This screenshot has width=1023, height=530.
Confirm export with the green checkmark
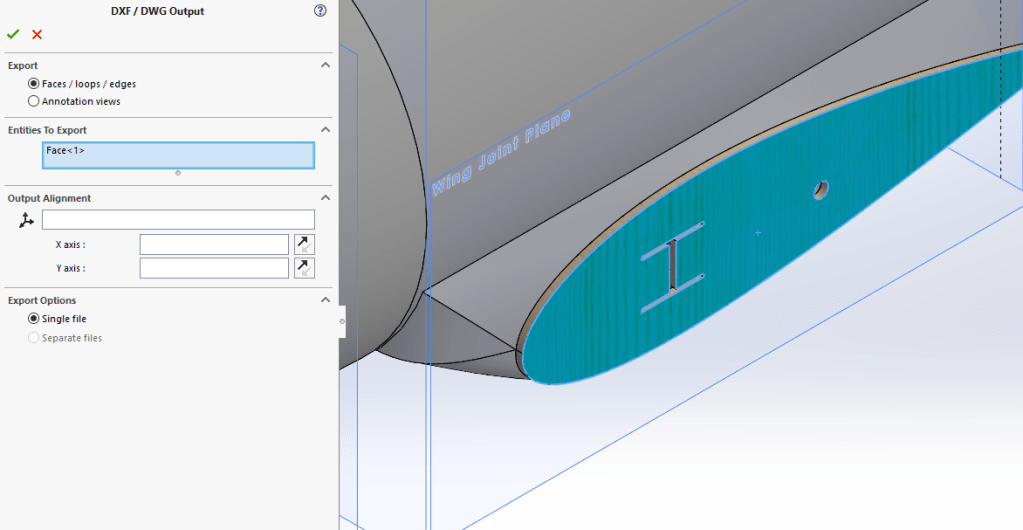(x=13, y=34)
